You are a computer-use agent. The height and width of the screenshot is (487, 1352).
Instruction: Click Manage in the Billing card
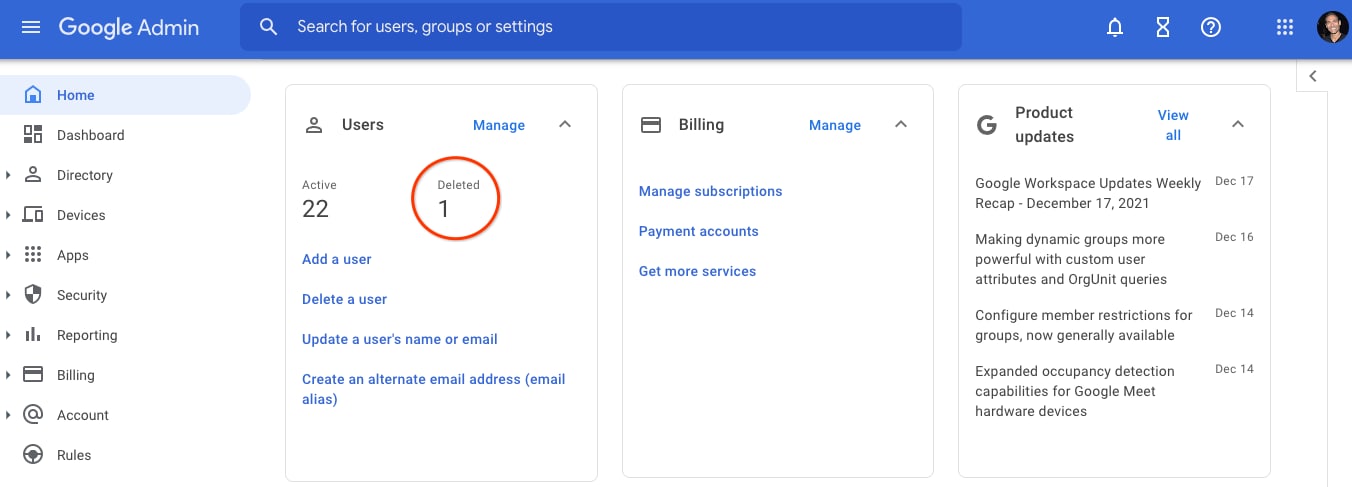pyautogui.click(x=835, y=125)
